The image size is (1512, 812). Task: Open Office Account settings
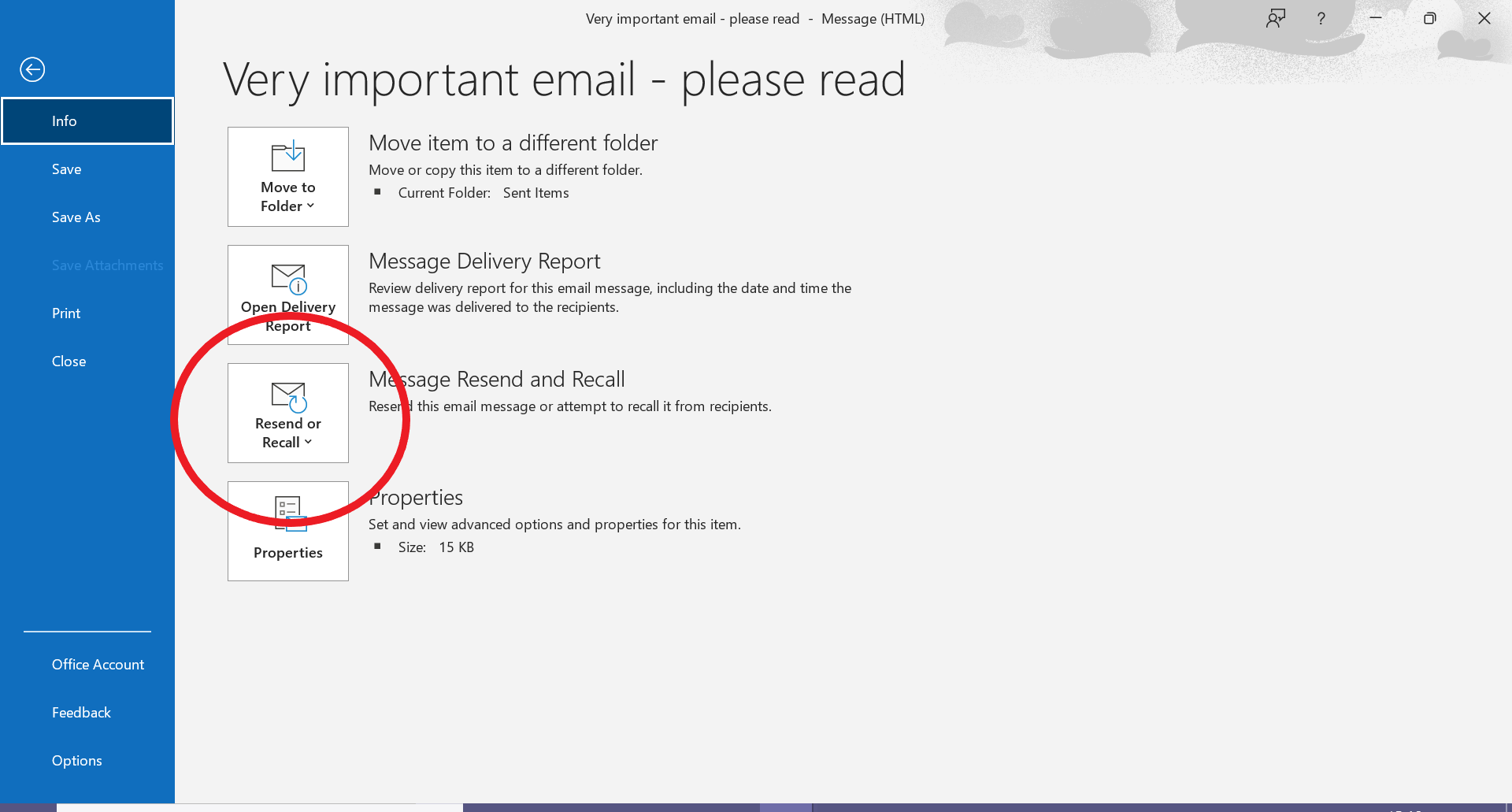pyautogui.click(x=87, y=665)
